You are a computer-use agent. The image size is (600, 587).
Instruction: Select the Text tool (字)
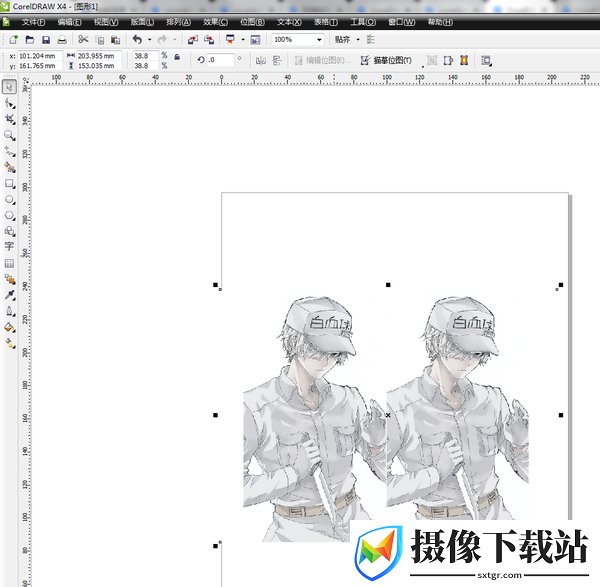click(9, 246)
